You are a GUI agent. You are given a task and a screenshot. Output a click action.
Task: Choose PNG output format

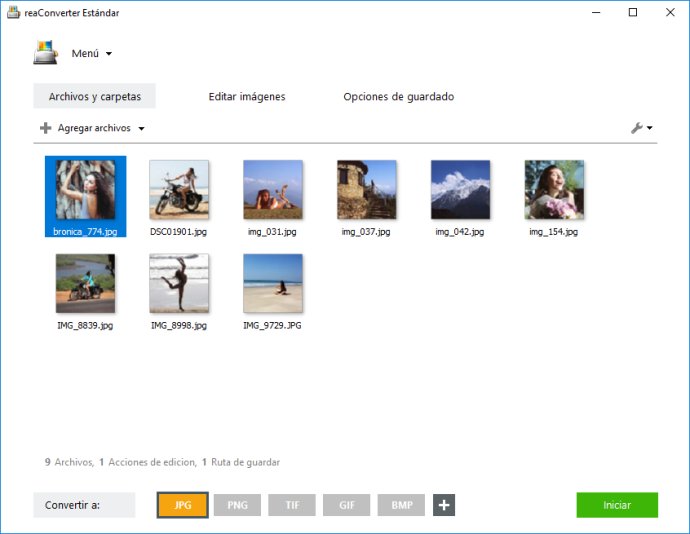[x=238, y=505]
